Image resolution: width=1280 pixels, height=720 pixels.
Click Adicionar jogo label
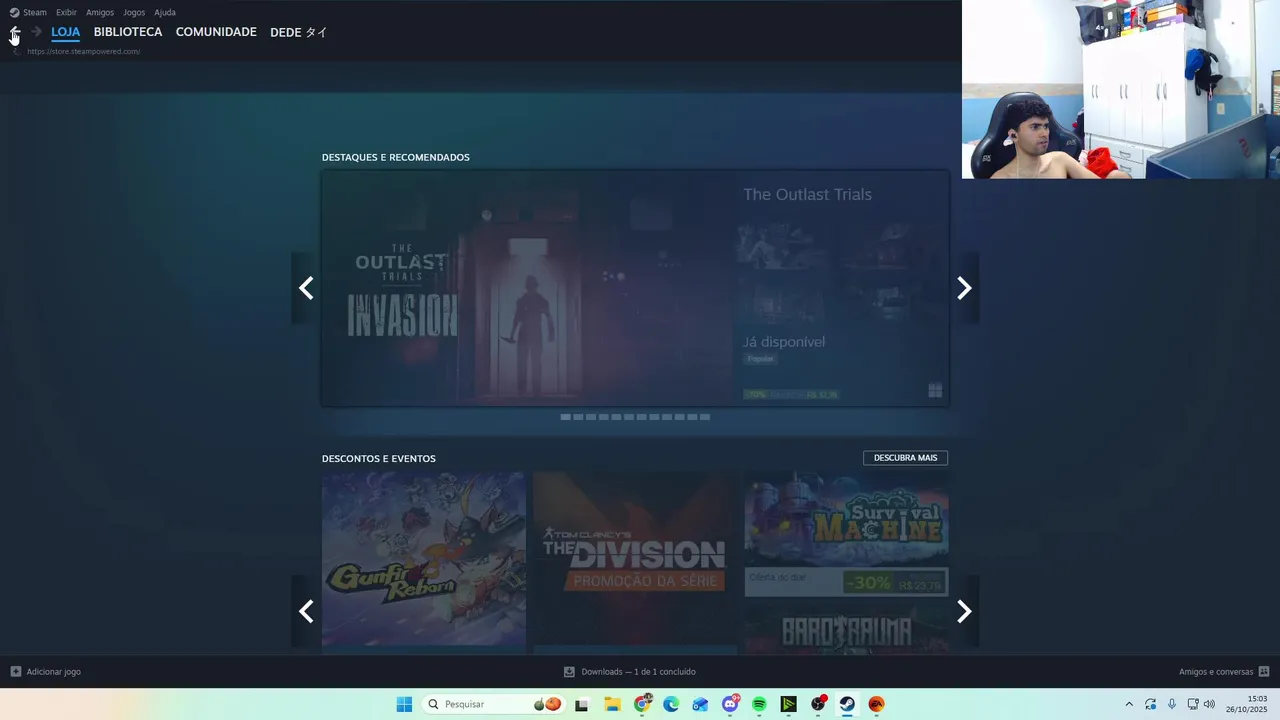(x=54, y=672)
